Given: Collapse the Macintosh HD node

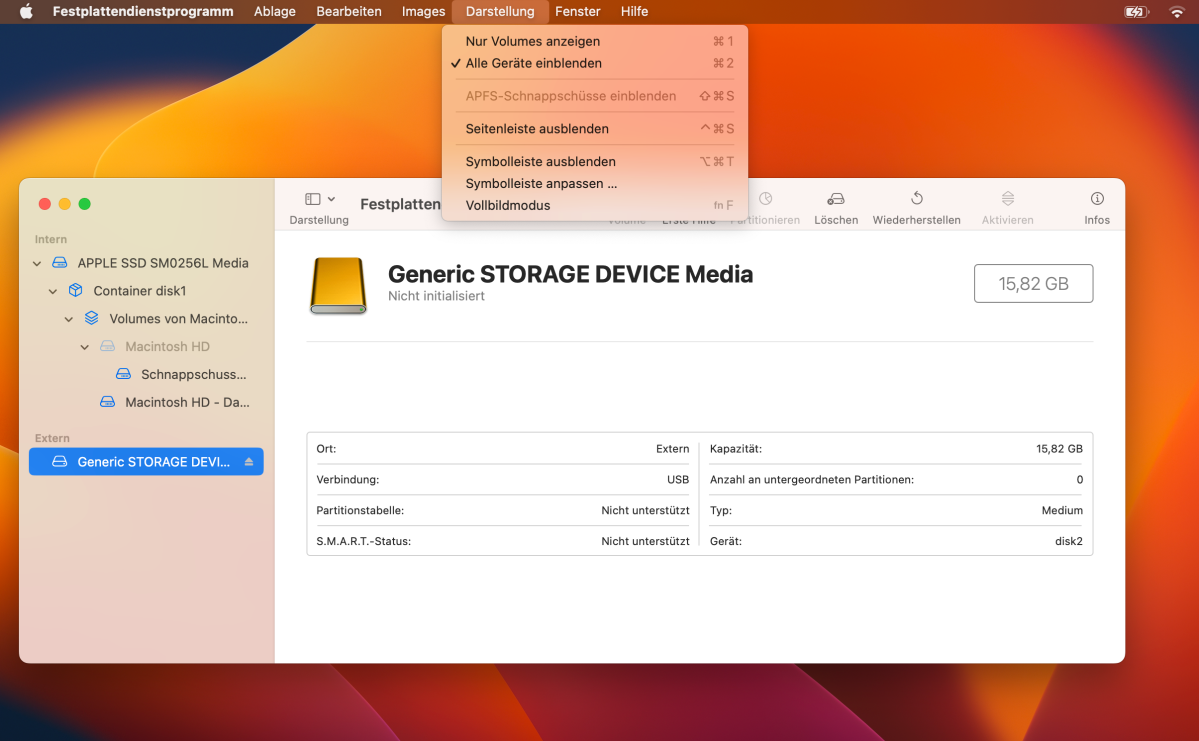Looking at the screenshot, I should pyautogui.click(x=85, y=347).
